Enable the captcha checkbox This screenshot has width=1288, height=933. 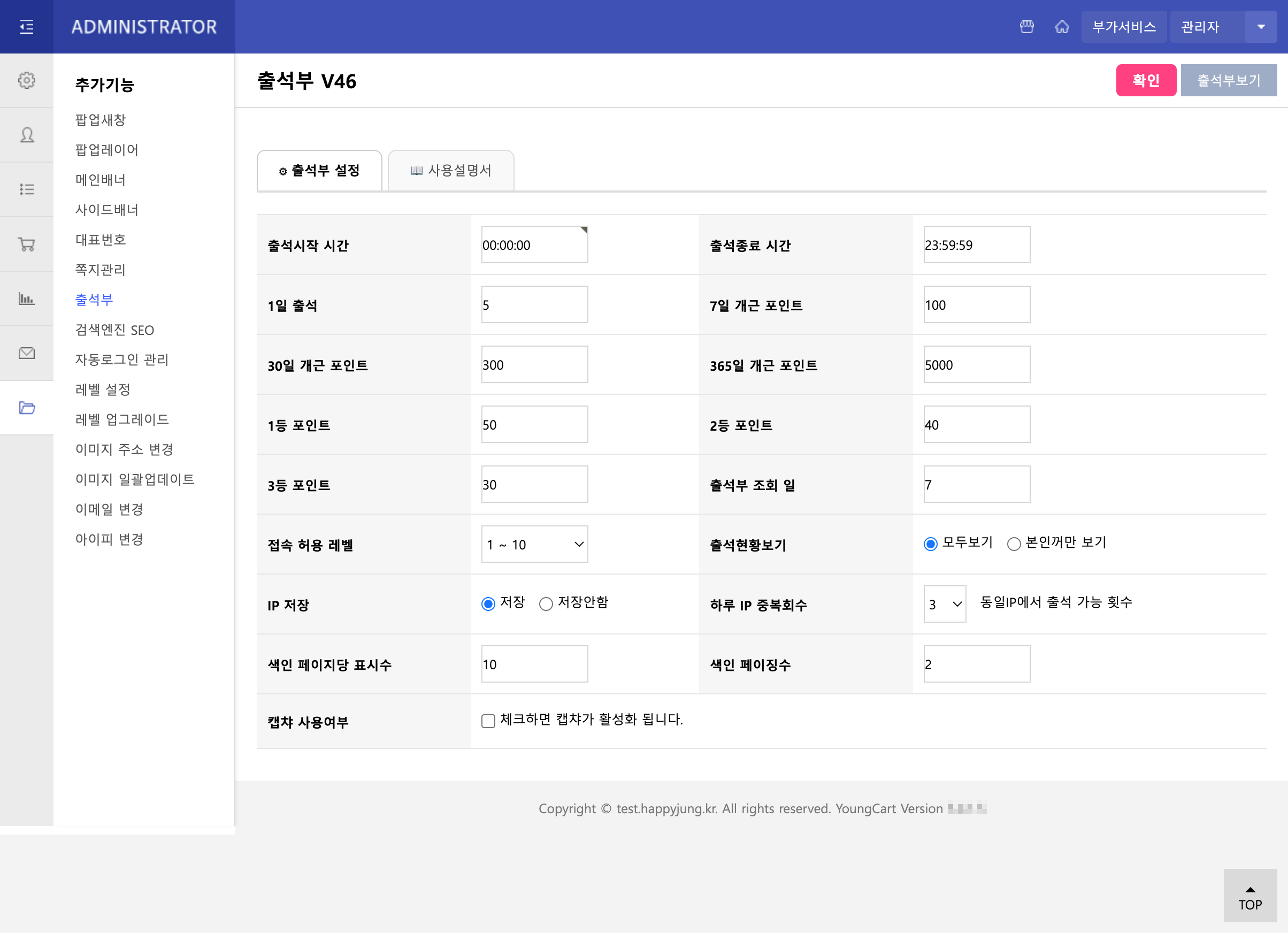tap(488, 721)
